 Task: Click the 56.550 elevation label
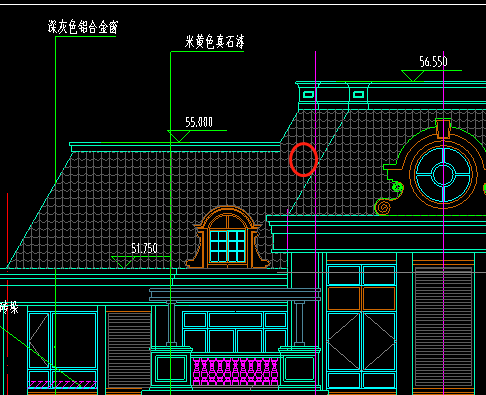433,62
